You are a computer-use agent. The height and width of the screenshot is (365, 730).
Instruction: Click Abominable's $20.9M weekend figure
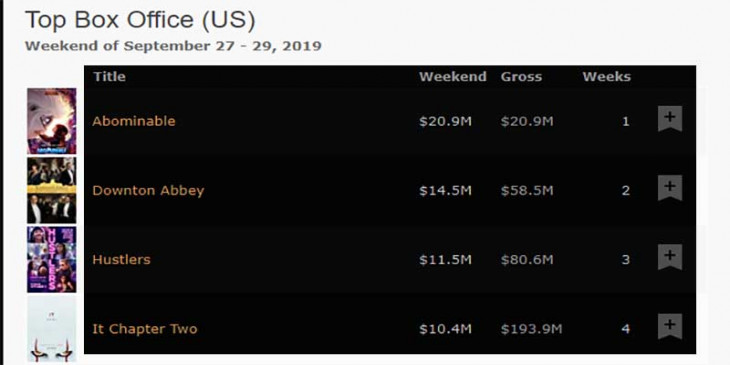point(445,122)
